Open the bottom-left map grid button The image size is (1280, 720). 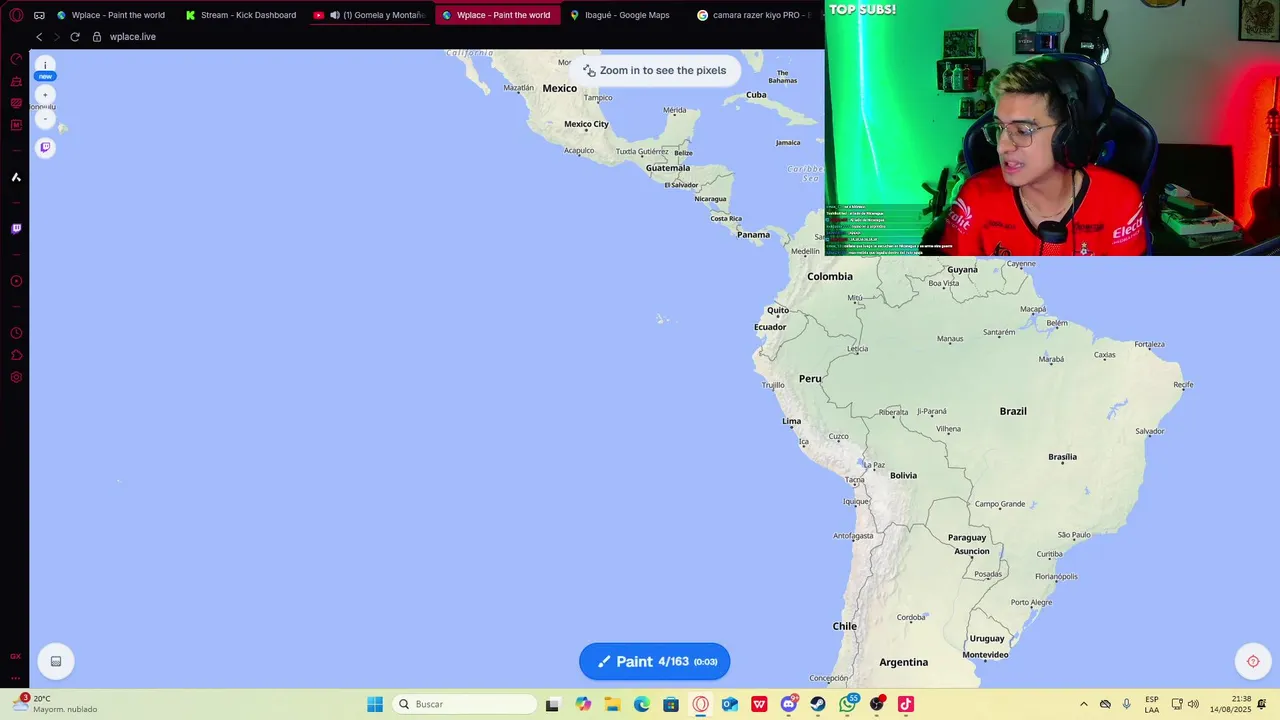tap(56, 661)
